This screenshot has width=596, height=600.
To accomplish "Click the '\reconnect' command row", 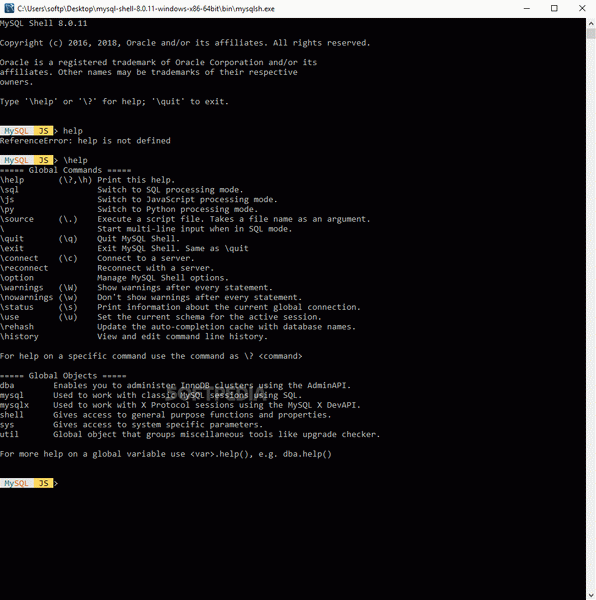I will [x=107, y=268].
